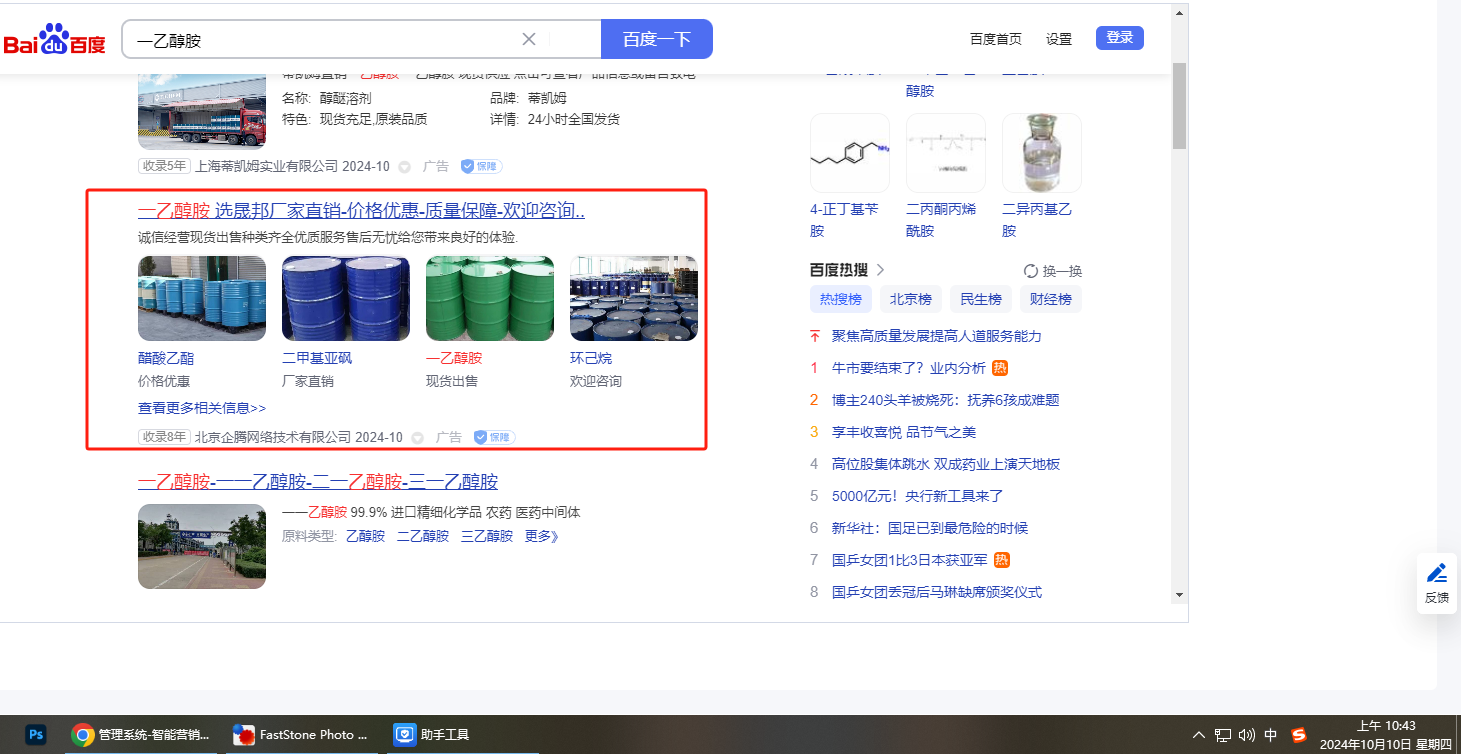This screenshot has width=1461, height=754.
Task: Open FastStone Photo from the taskbar
Action: click(x=301, y=735)
